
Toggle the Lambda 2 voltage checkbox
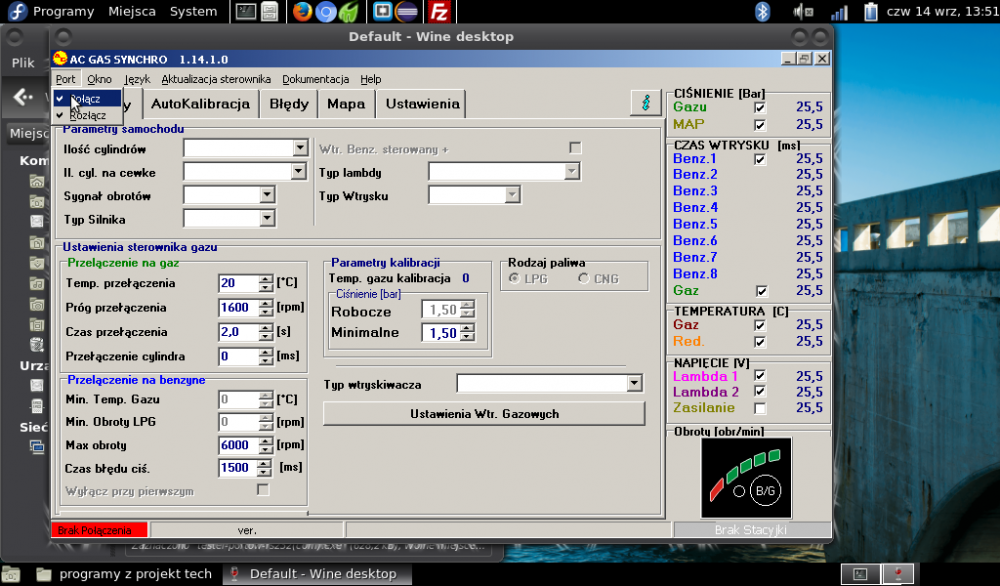click(x=760, y=392)
